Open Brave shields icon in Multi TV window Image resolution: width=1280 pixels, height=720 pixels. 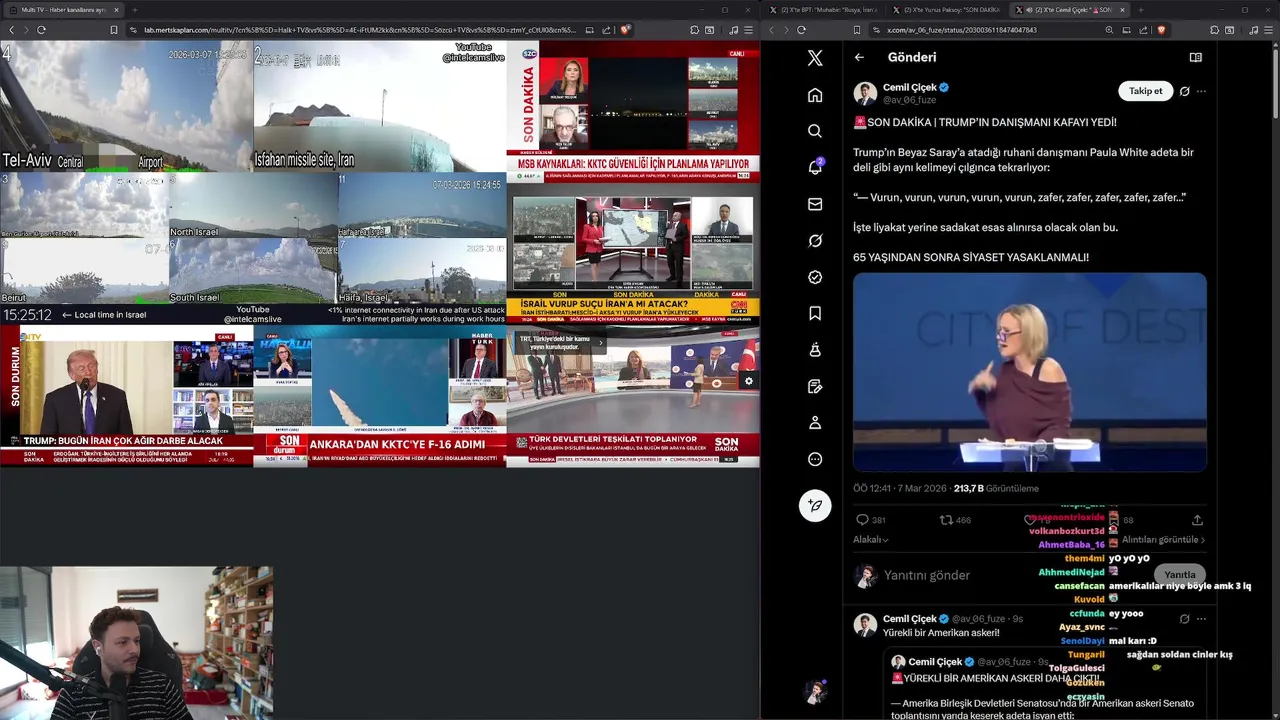point(625,30)
